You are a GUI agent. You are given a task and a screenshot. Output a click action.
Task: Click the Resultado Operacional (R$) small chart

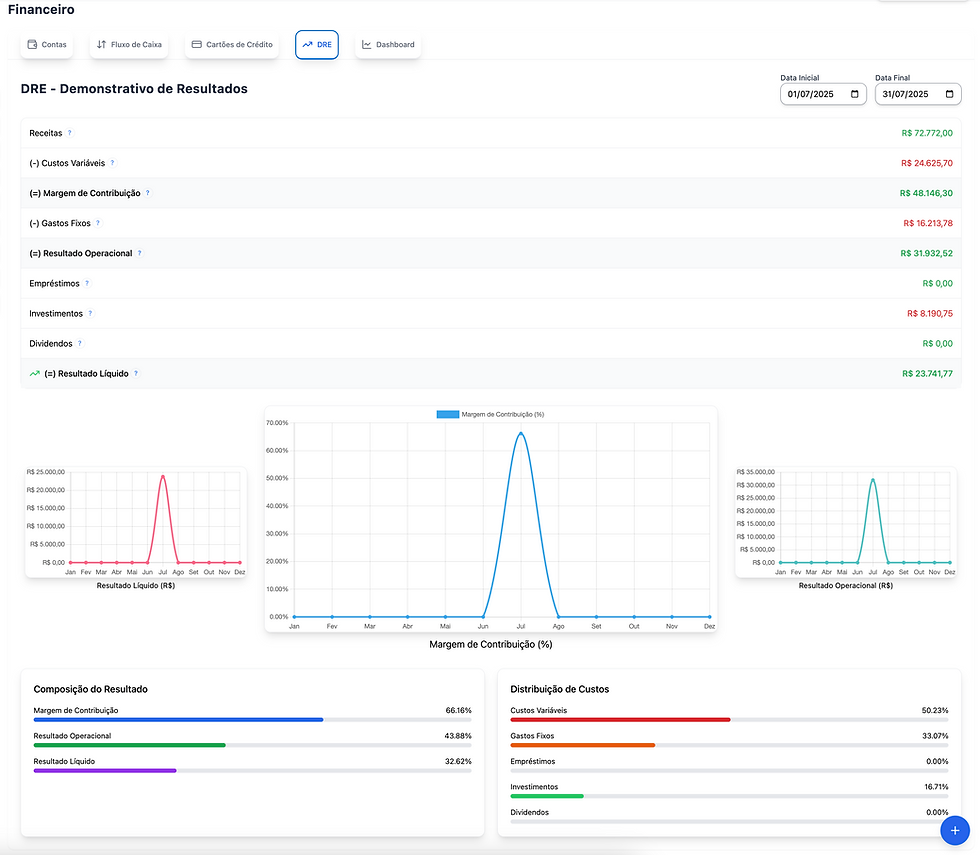click(x=846, y=522)
